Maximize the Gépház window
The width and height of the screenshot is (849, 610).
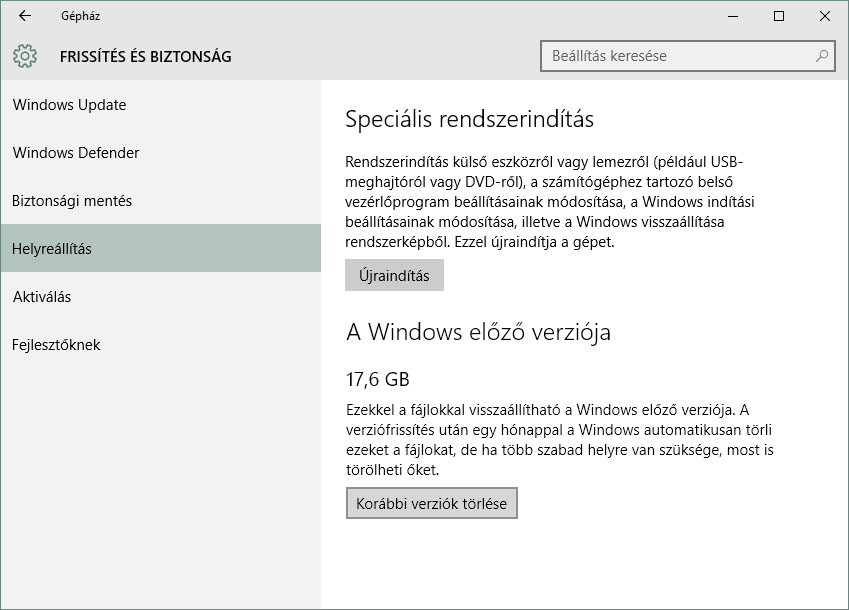tap(779, 16)
